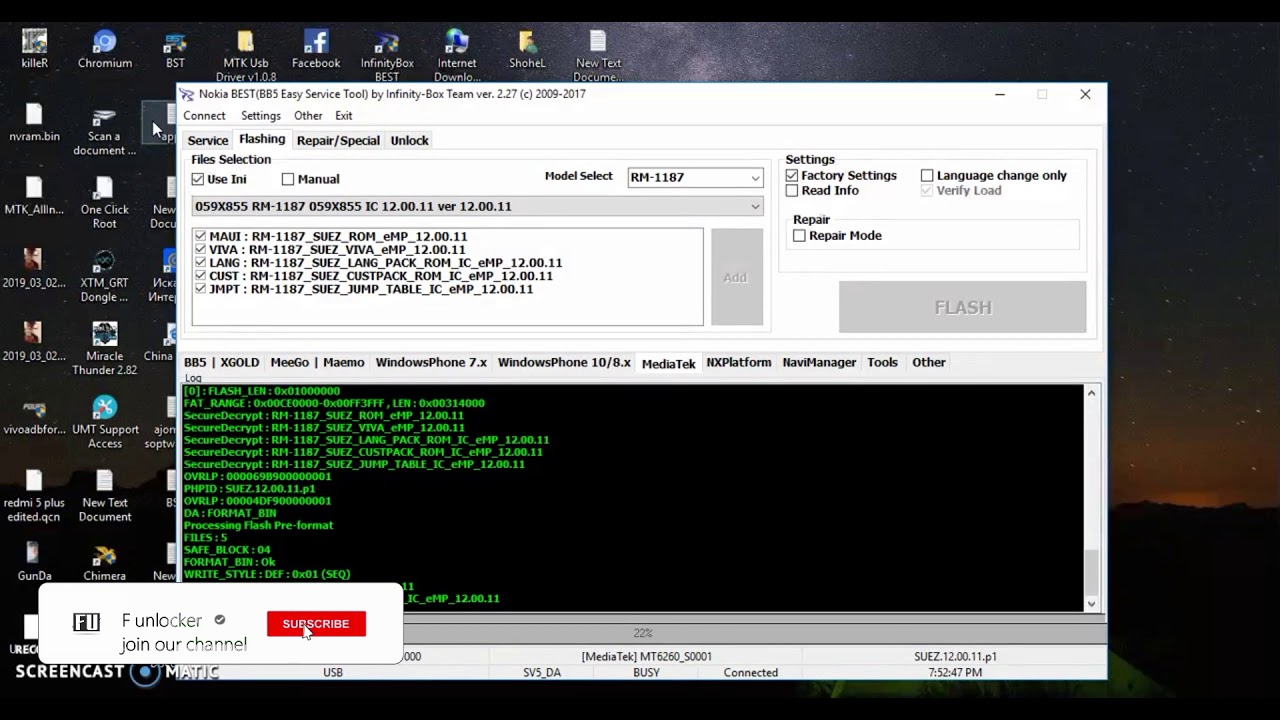Screen dimensions: 1280x720
Task: Open the ShoheL folder on desktop
Action: [x=527, y=48]
